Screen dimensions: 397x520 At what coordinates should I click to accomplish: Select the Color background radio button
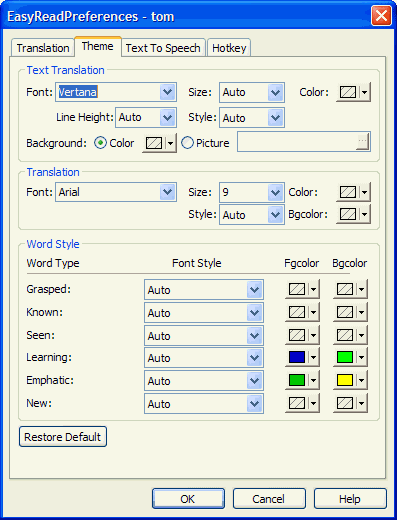tap(100, 143)
